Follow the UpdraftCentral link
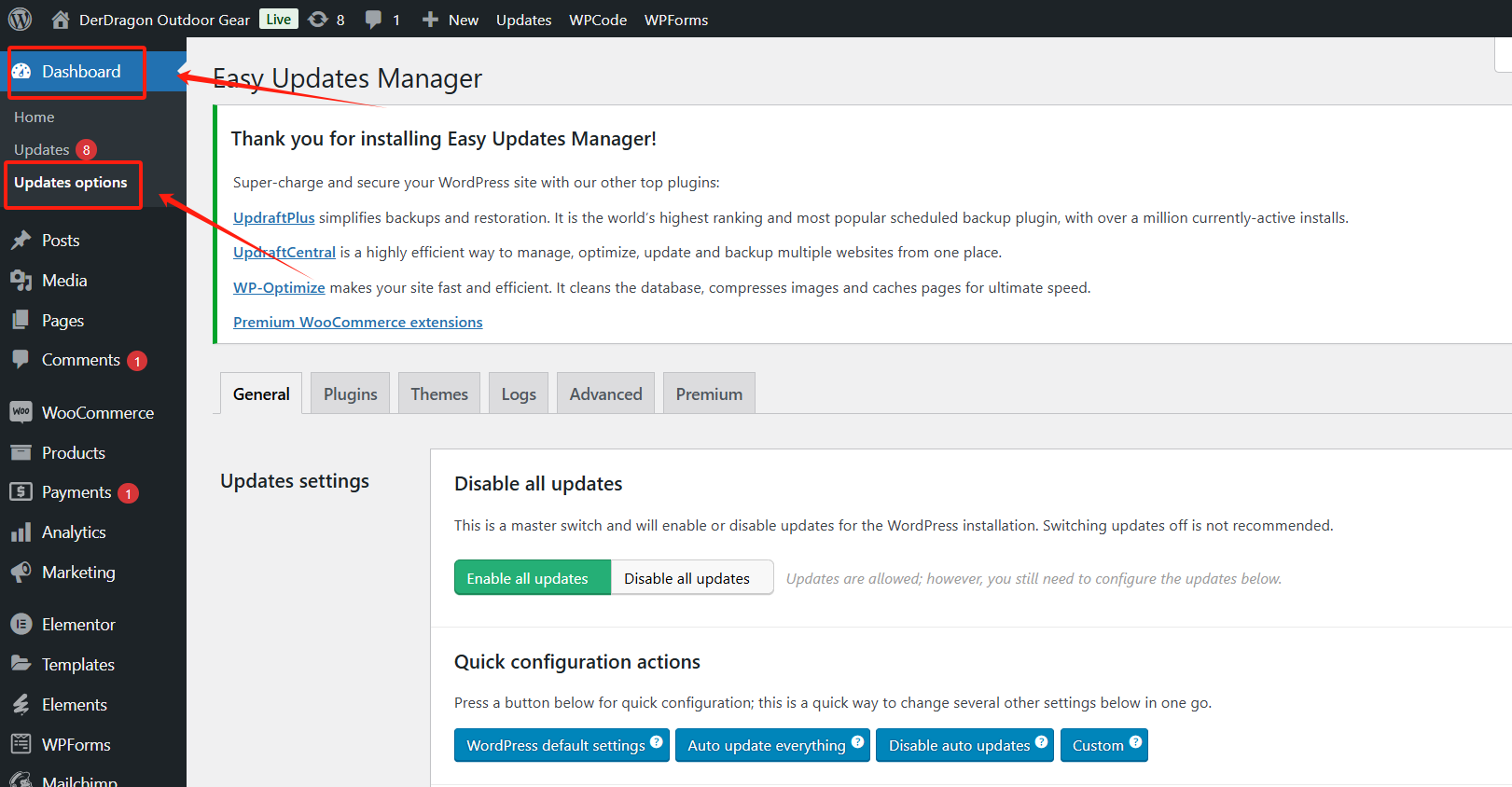 click(x=284, y=252)
